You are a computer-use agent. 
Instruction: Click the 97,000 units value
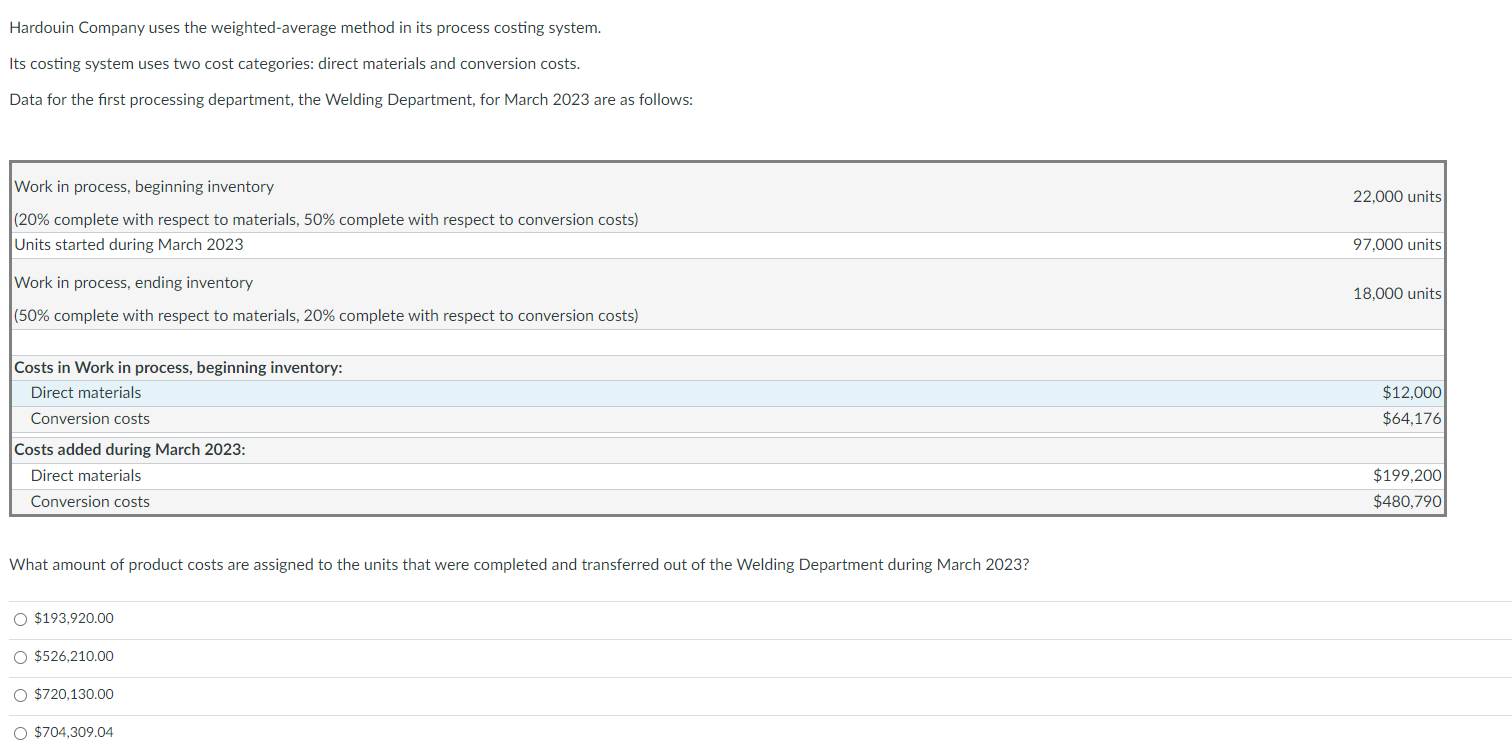(x=1397, y=244)
